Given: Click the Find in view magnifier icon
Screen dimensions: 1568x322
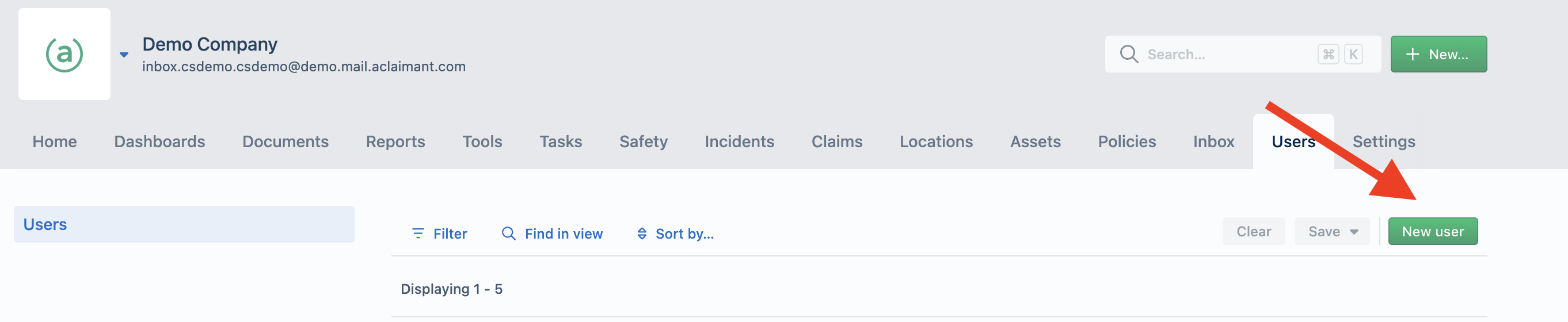Looking at the screenshot, I should (508, 233).
